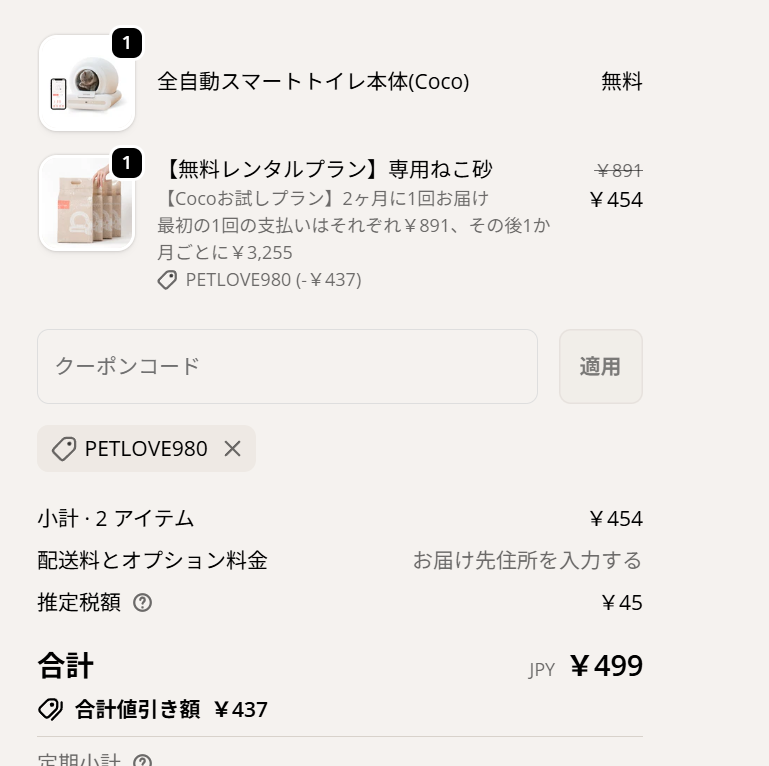Click the quantity badge on cat litter thumbnail
769x766 pixels.
point(127,163)
